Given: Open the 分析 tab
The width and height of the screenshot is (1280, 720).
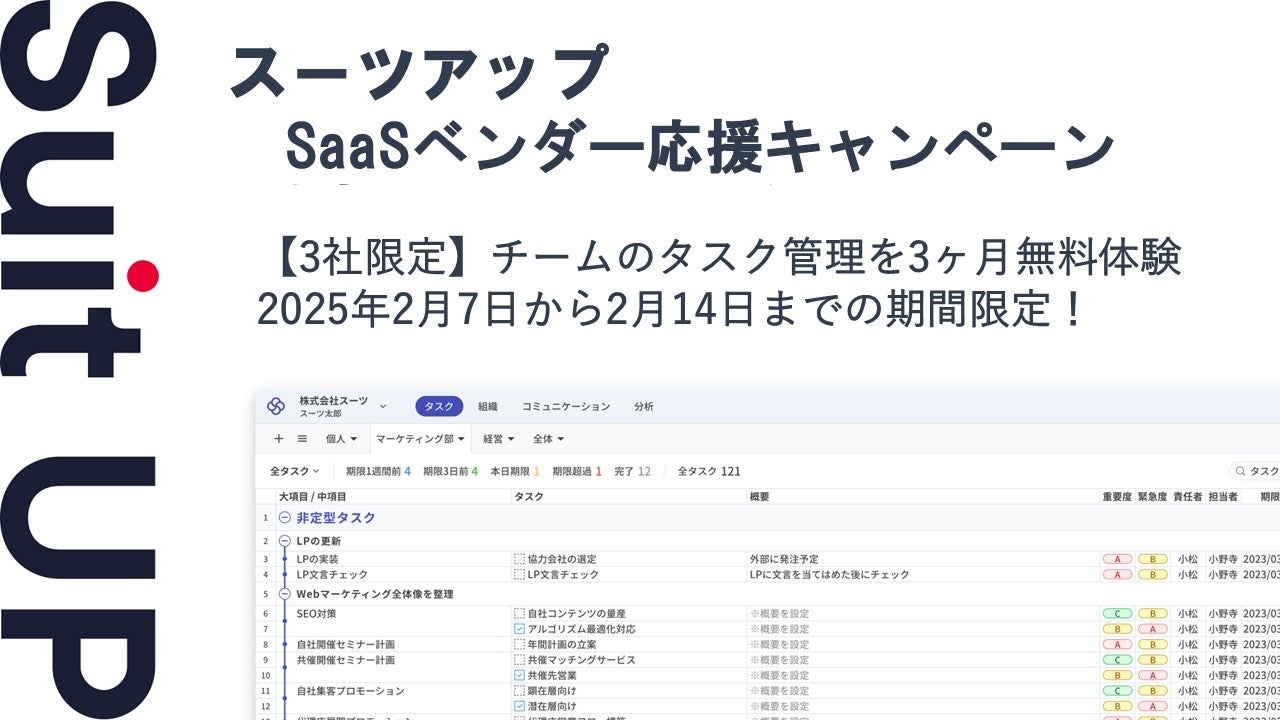Looking at the screenshot, I should (644, 406).
